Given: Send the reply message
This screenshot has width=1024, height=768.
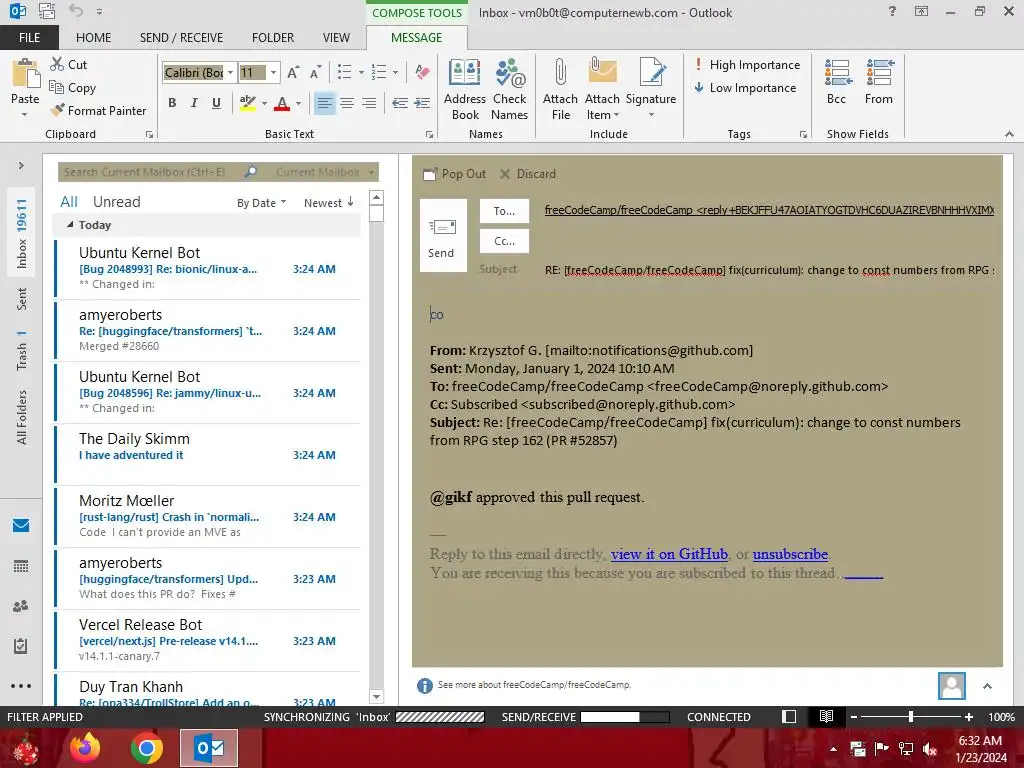Looking at the screenshot, I should 443,235.
